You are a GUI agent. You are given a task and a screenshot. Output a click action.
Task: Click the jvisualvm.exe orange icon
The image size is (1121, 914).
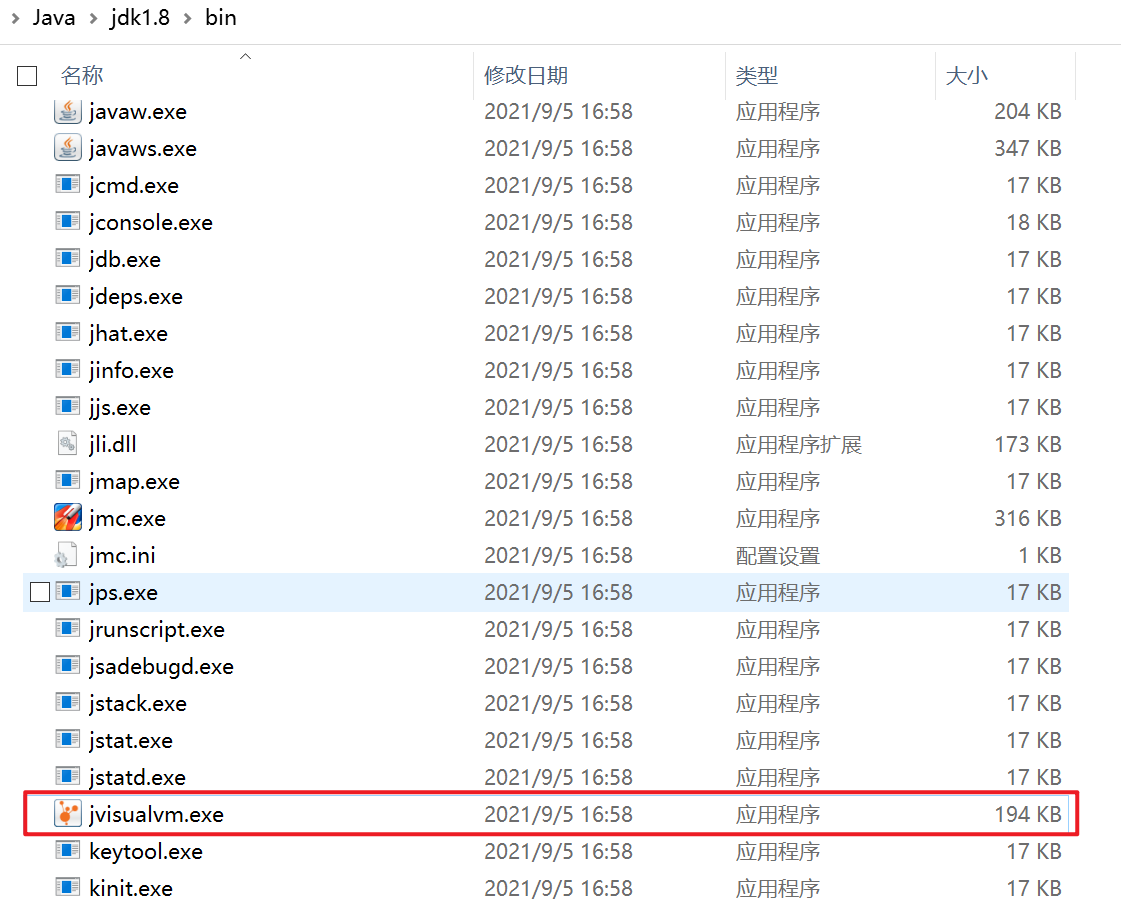point(67,814)
